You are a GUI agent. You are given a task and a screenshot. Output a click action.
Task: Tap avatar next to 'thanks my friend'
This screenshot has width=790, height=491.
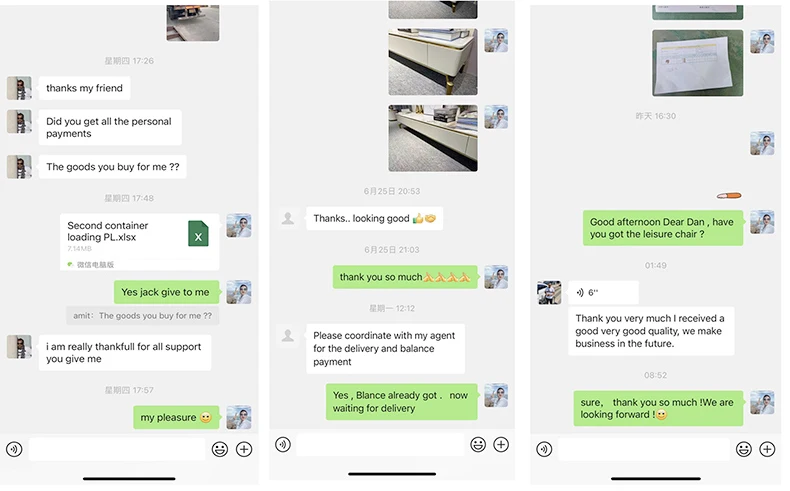coord(19,88)
